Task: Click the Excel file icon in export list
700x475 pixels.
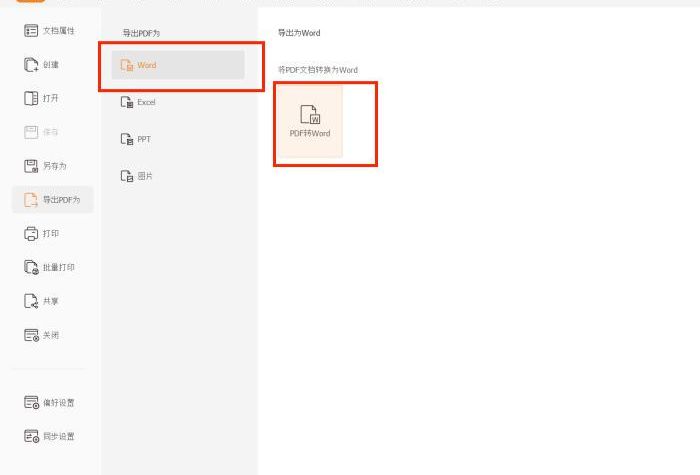Action: coord(126,102)
